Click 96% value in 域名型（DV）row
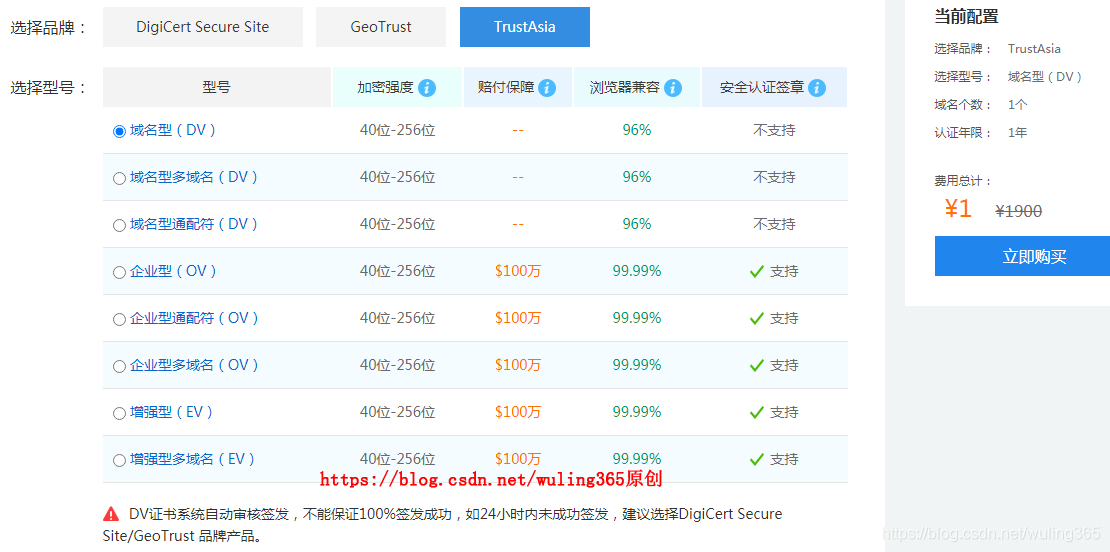1110x552 pixels. pyautogui.click(x=637, y=130)
